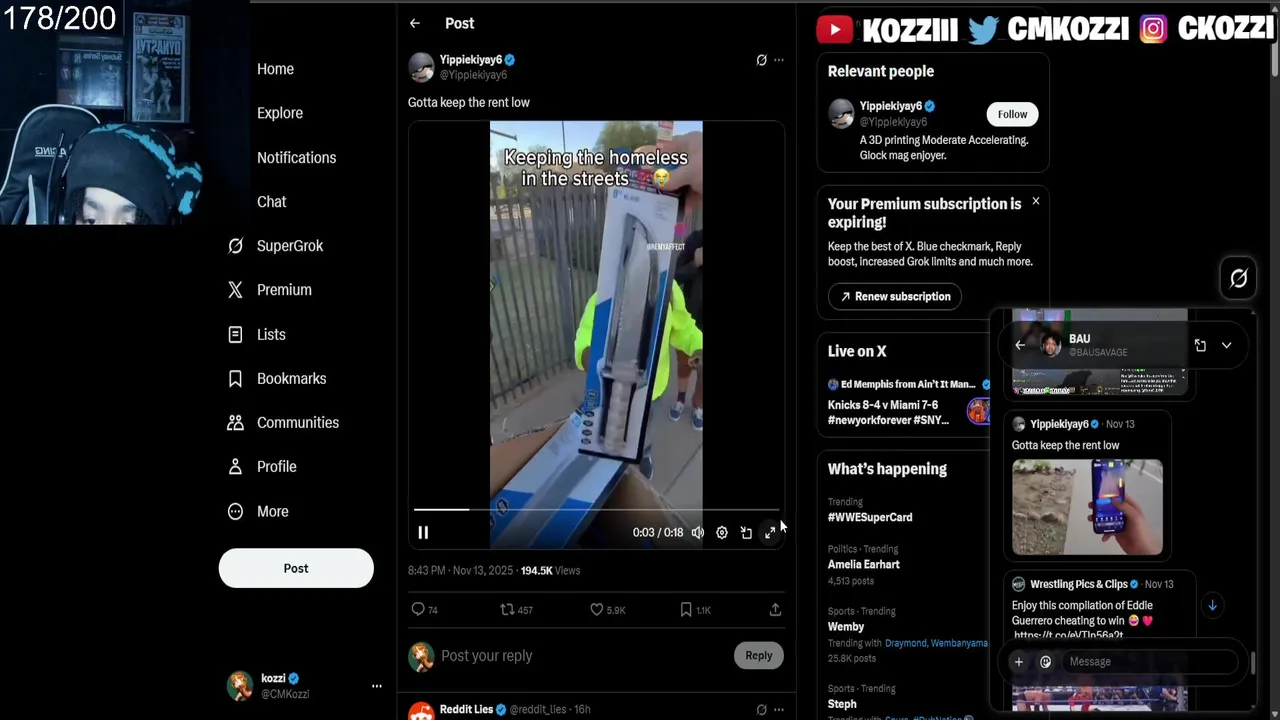1280x720 pixels.
Task: Mute the video volume icon
Action: [x=698, y=533]
